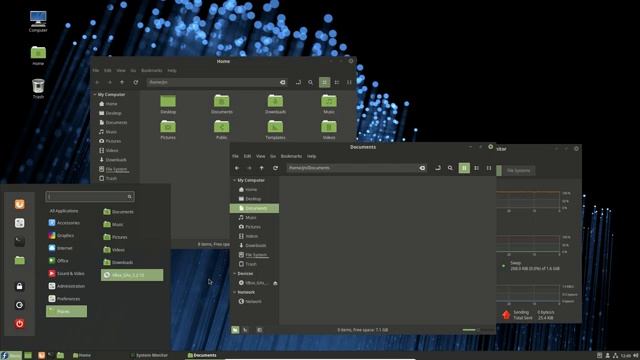Open File menu in Documents window
640x360 pixels.
[x=236, y=156]
